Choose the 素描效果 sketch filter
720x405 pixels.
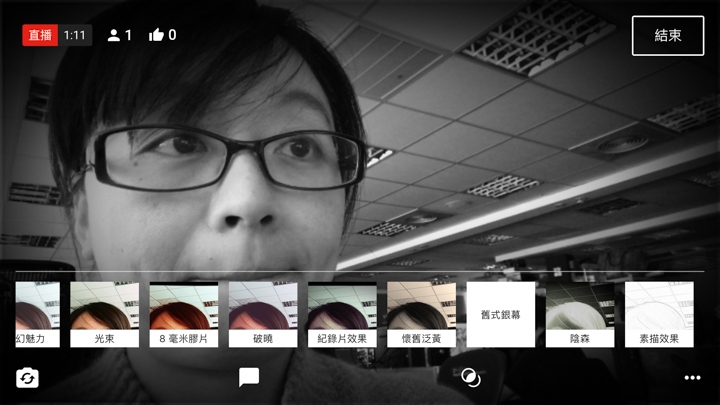click(x=659, y=315)
